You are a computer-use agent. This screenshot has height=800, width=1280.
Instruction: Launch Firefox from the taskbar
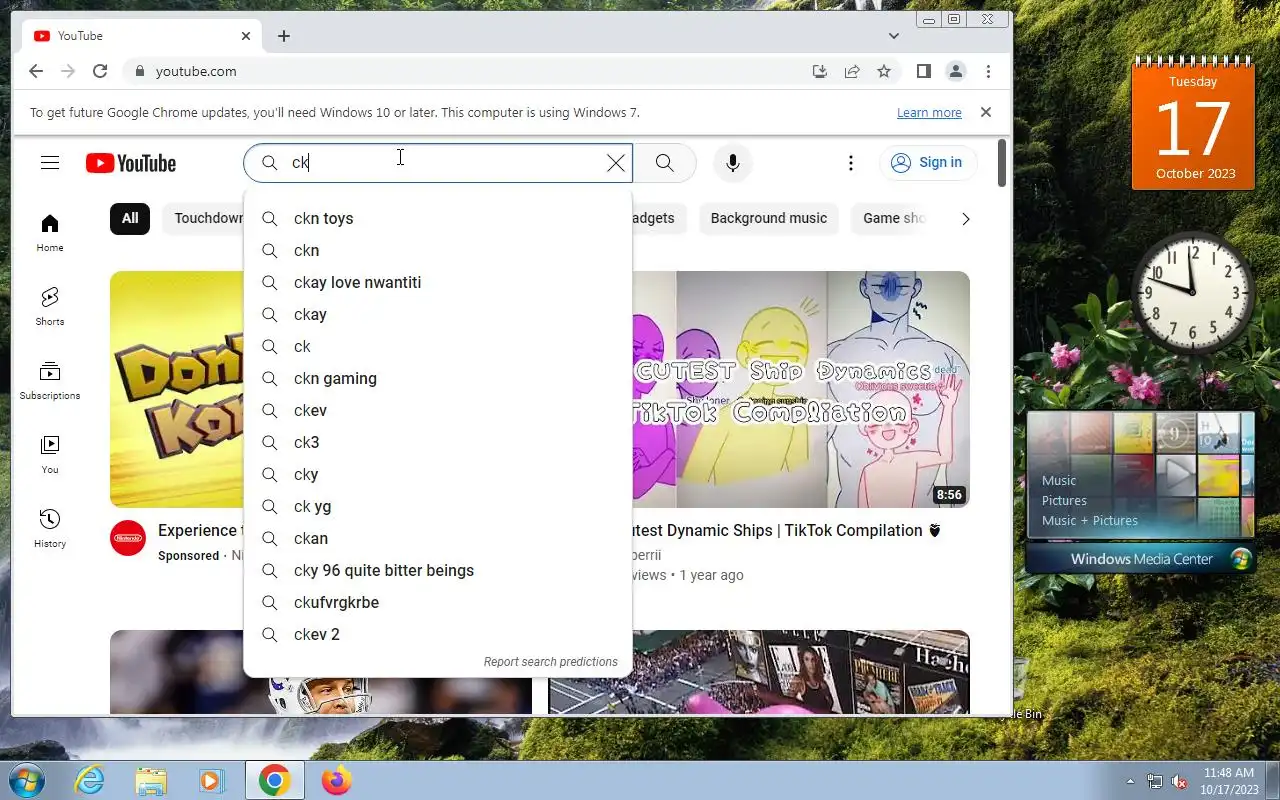point(336,780)
